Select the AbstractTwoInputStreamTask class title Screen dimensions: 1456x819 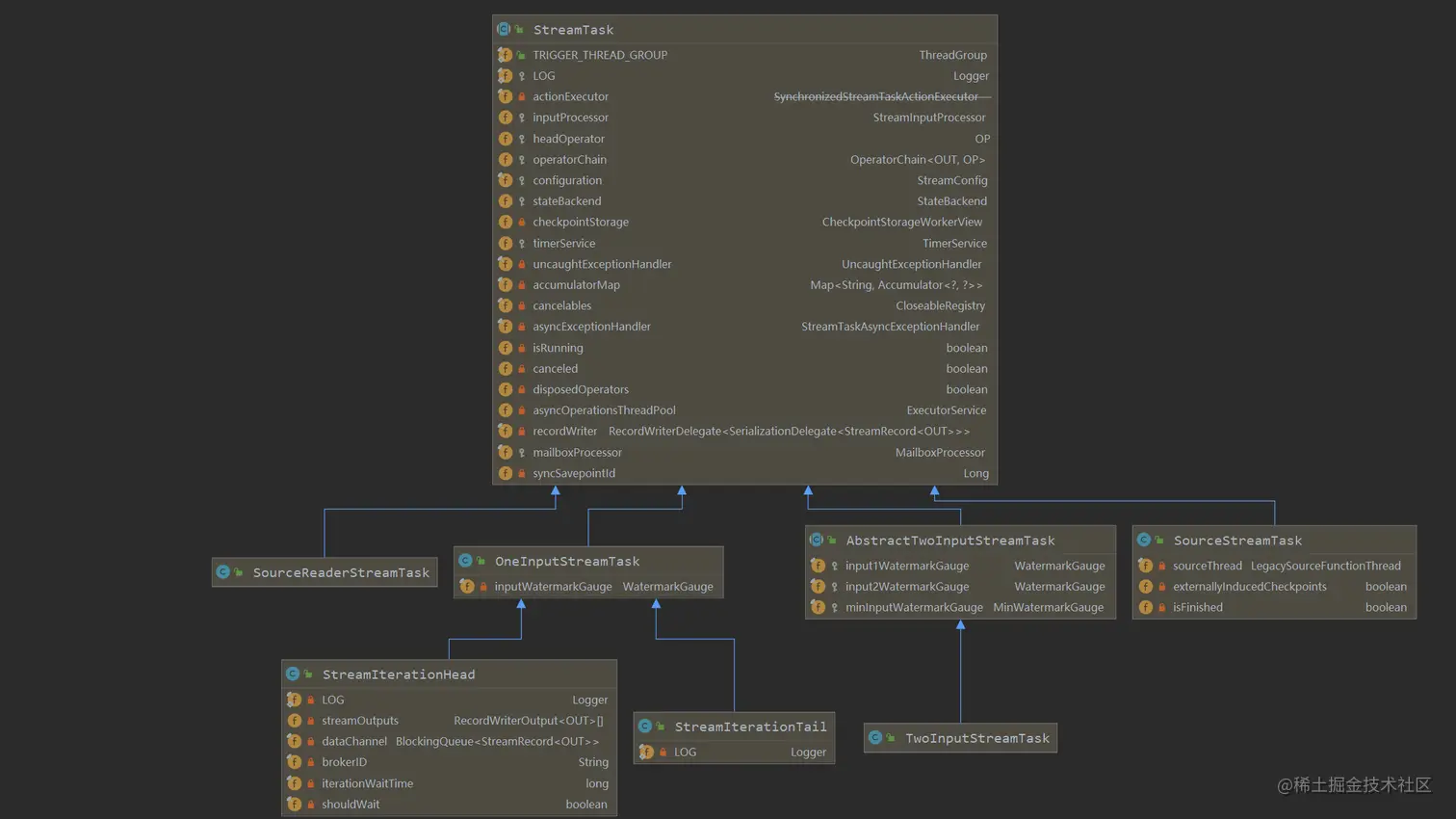(950, 540)
